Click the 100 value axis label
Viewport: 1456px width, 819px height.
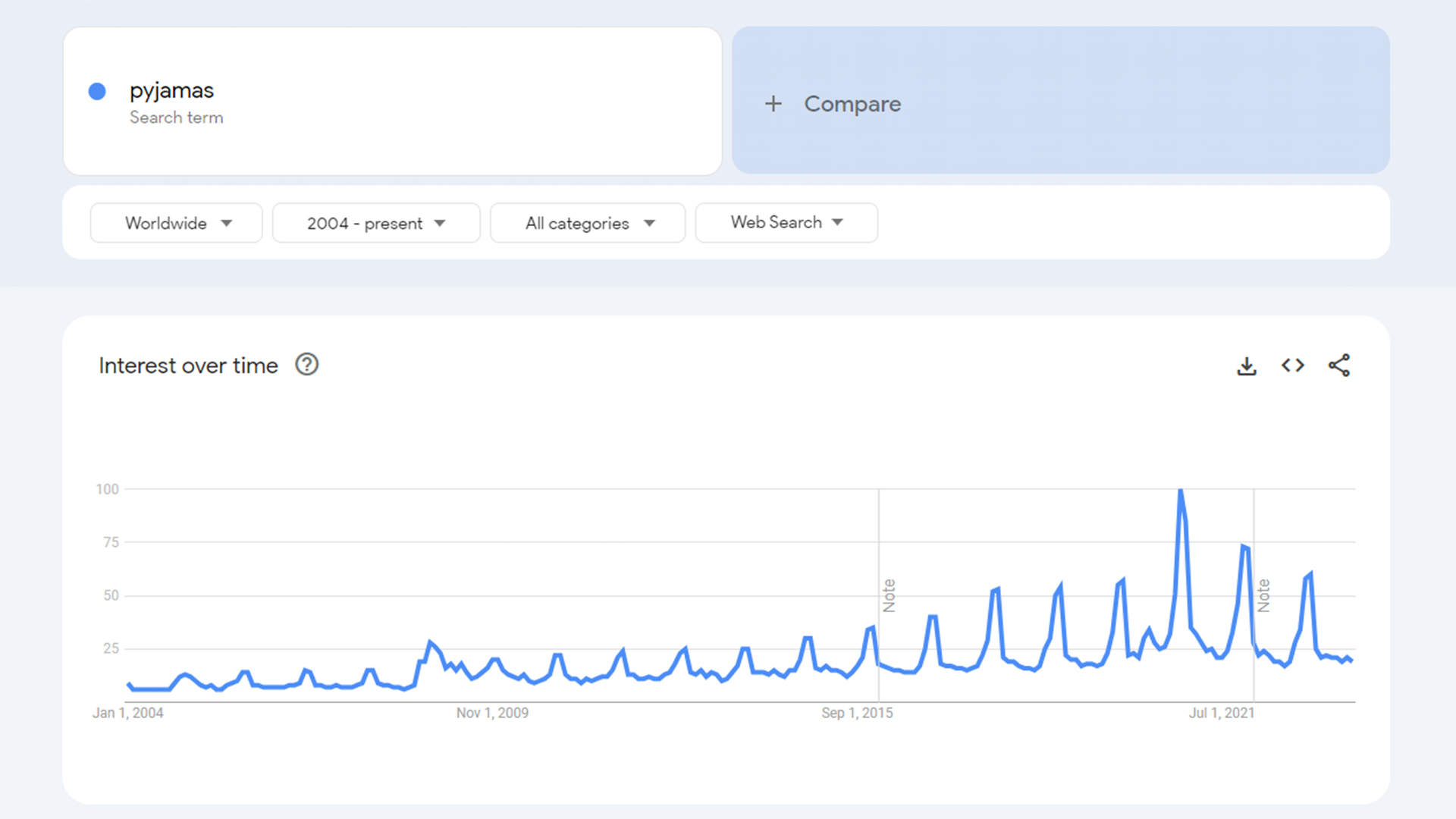pos(108,489)
